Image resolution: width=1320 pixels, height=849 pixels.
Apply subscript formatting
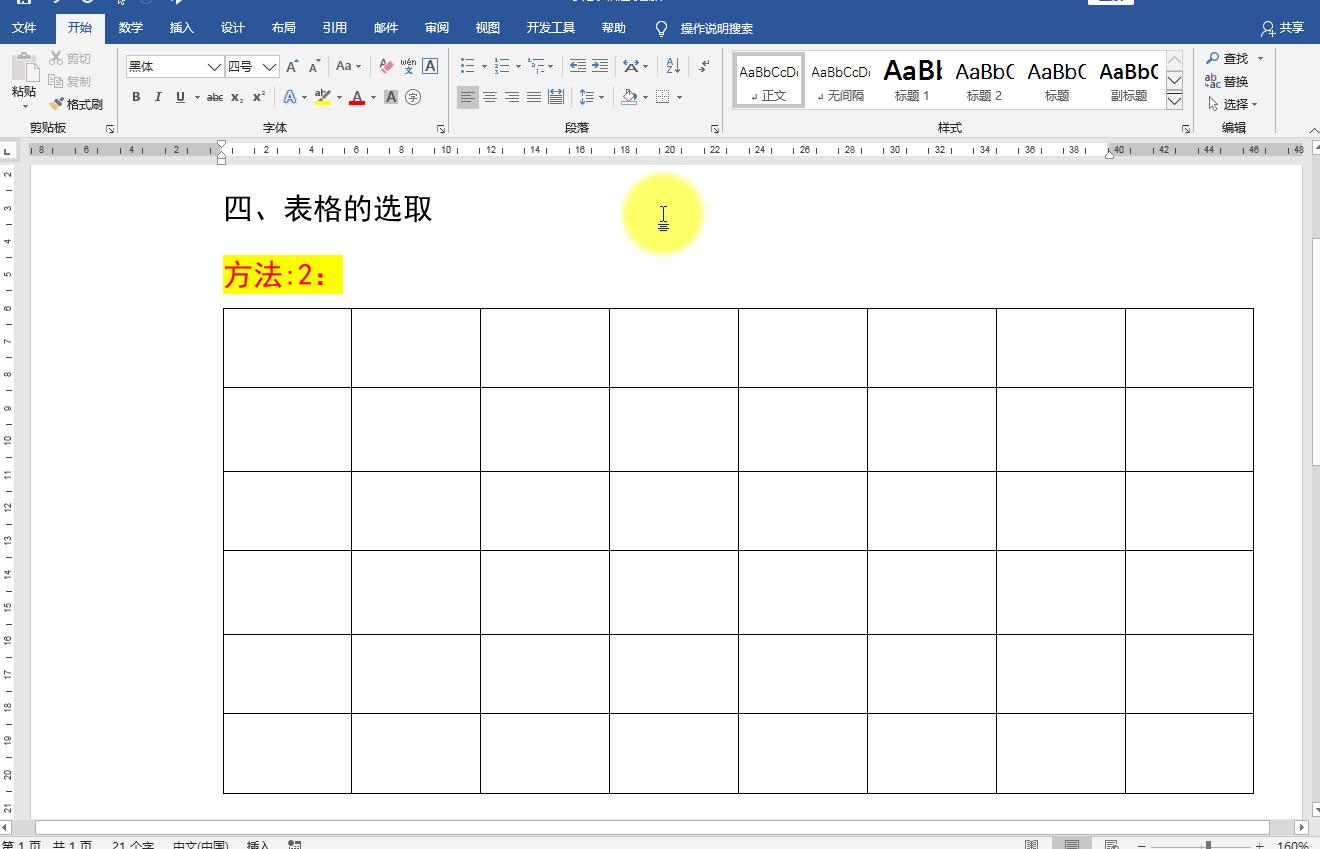(x=236, y=98)
